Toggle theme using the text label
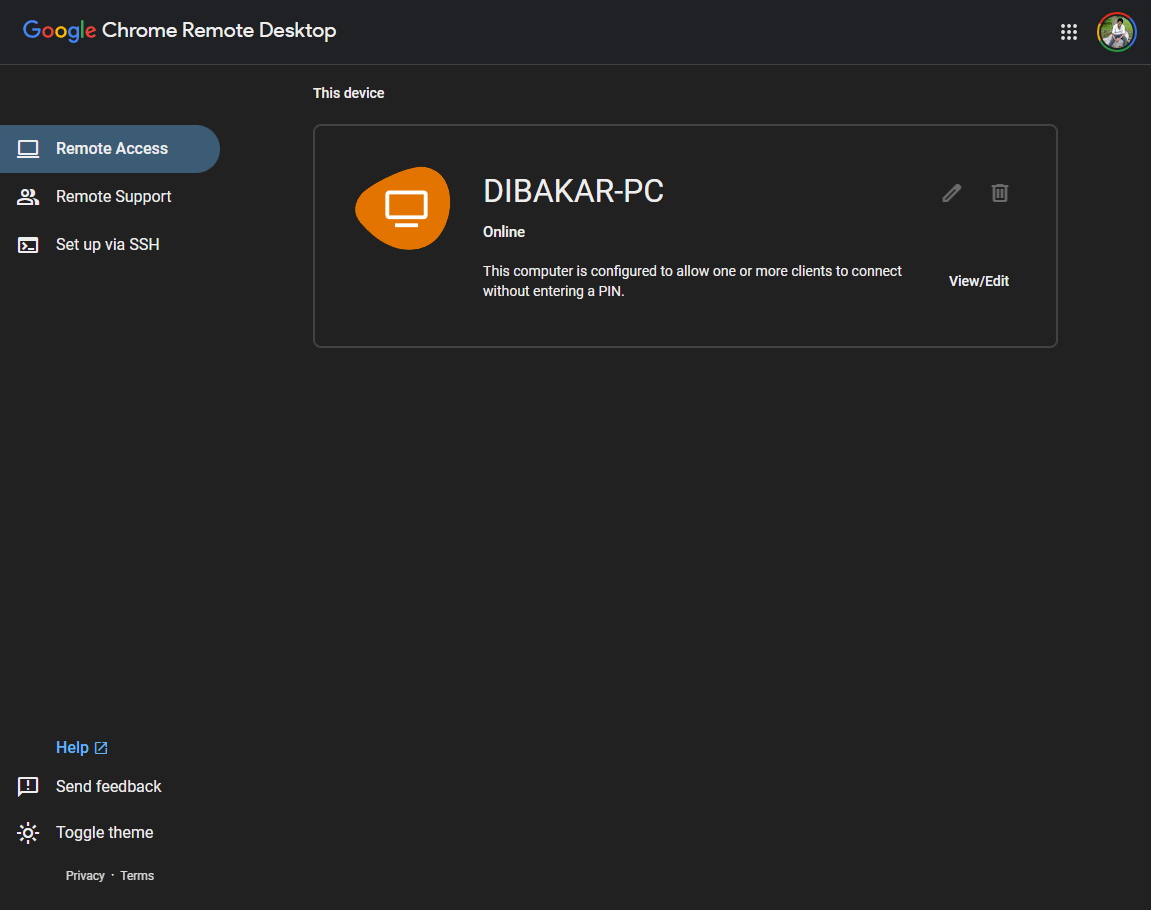Image resolution: width=1151 pixels, height=910 pixels. (x=105, y=832)
